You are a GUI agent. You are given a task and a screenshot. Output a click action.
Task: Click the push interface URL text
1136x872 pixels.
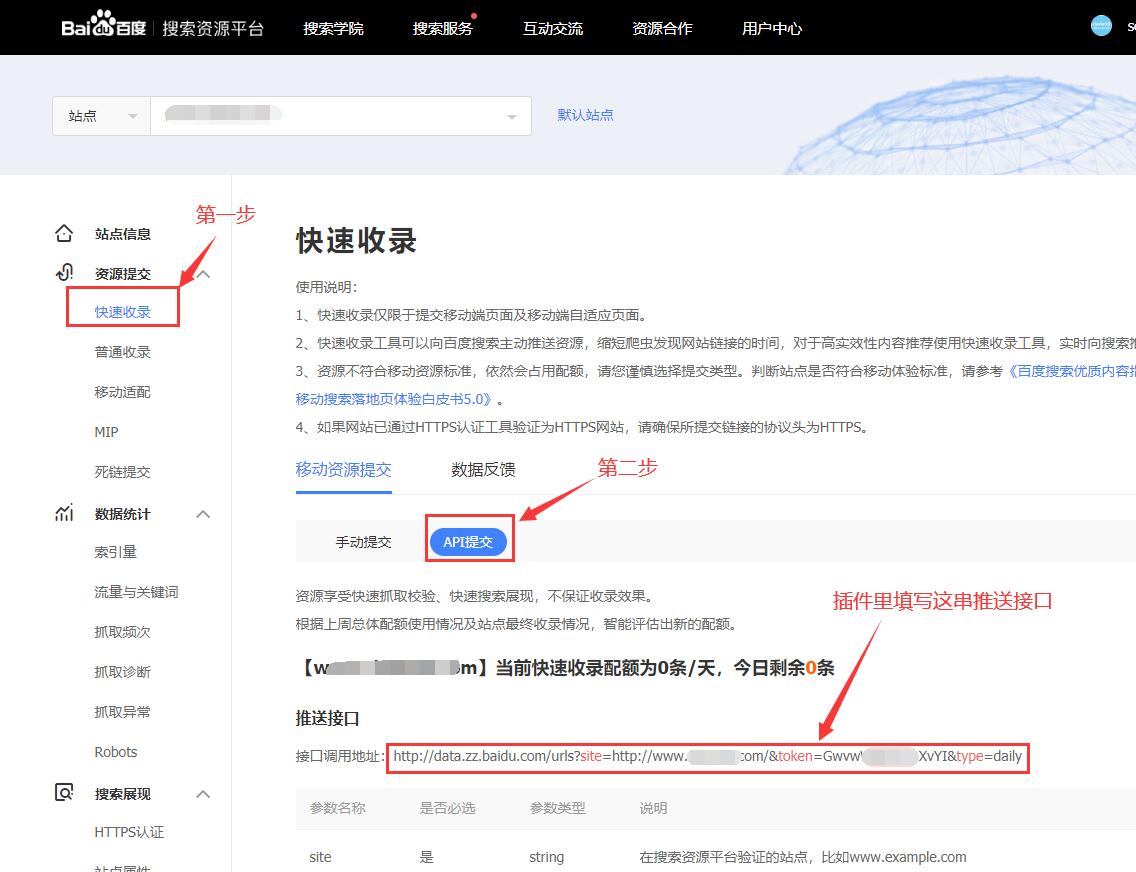707,756
